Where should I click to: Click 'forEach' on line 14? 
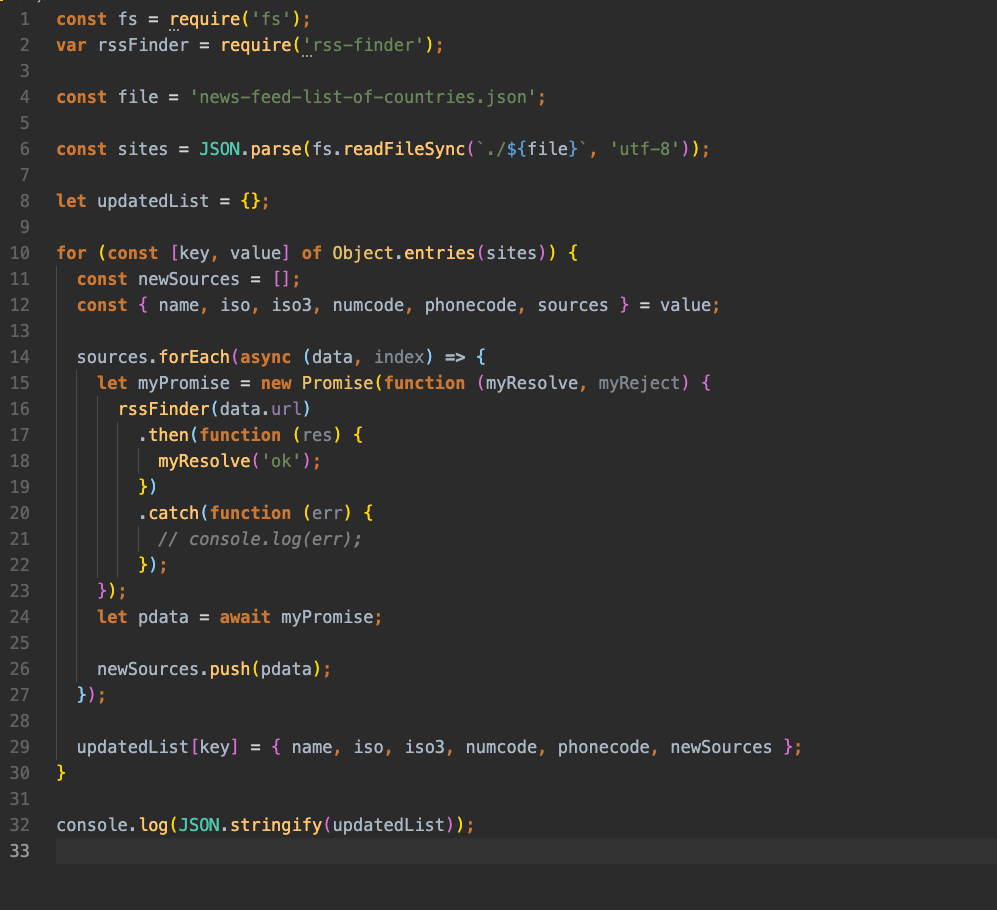(x=194, y=357)
